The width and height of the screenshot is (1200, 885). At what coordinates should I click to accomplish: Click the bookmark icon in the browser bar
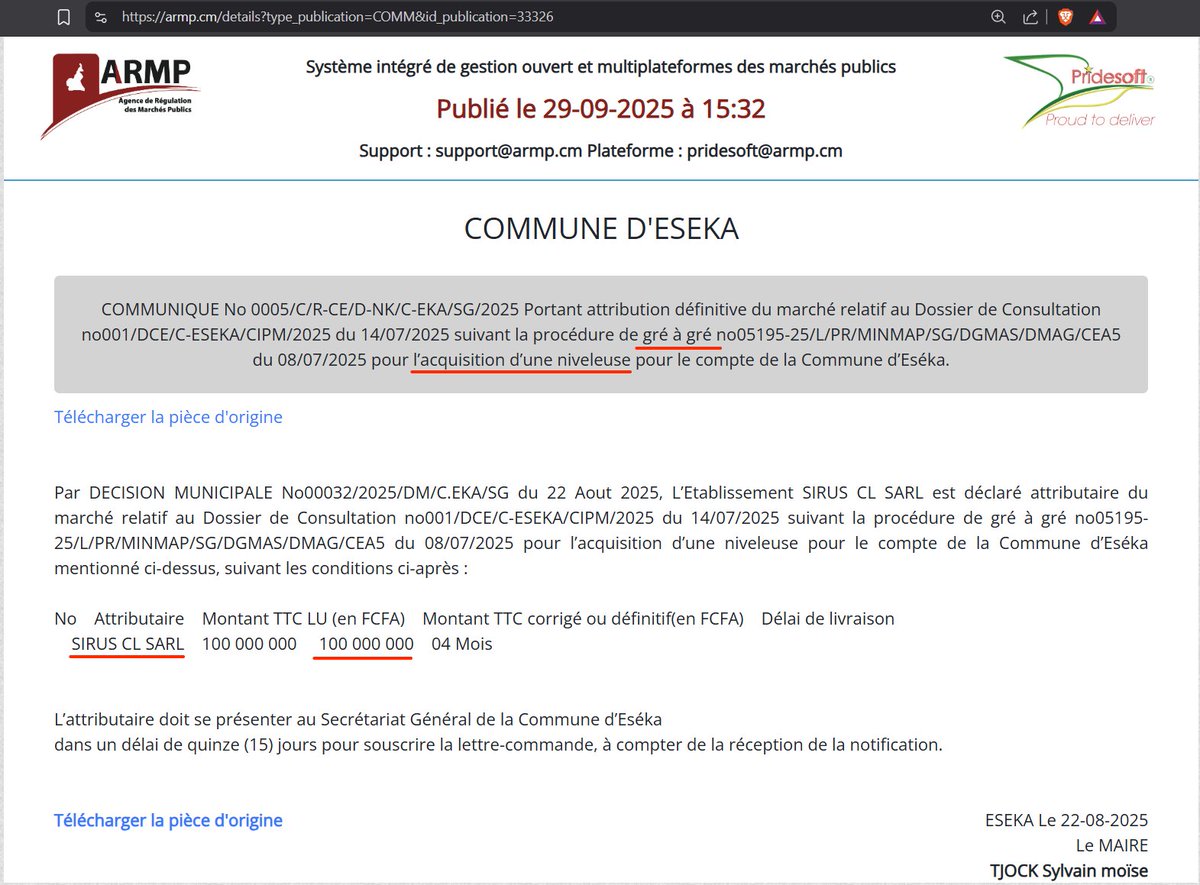(x=64, y=17)
